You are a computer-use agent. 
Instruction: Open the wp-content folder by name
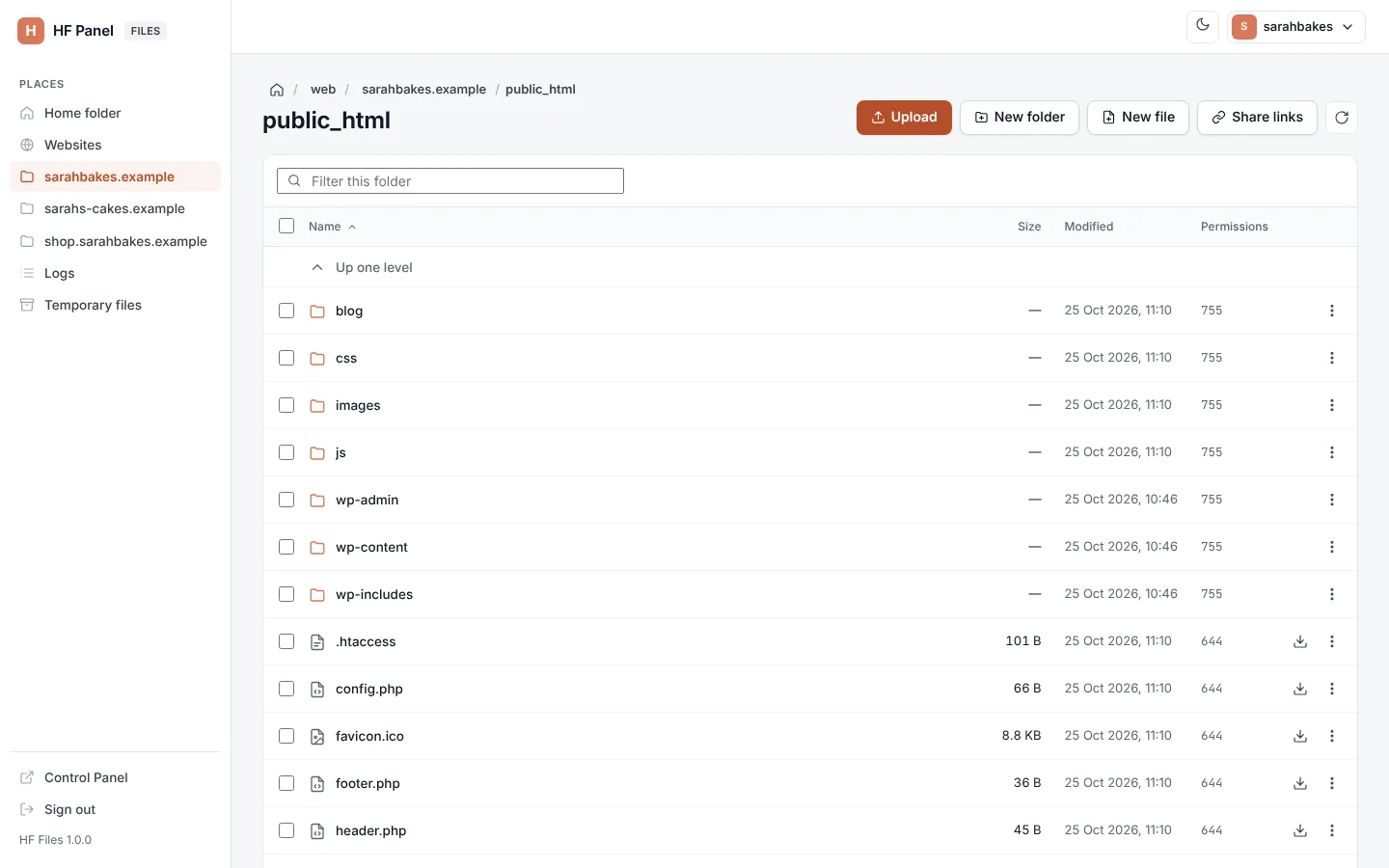(371, 547)
